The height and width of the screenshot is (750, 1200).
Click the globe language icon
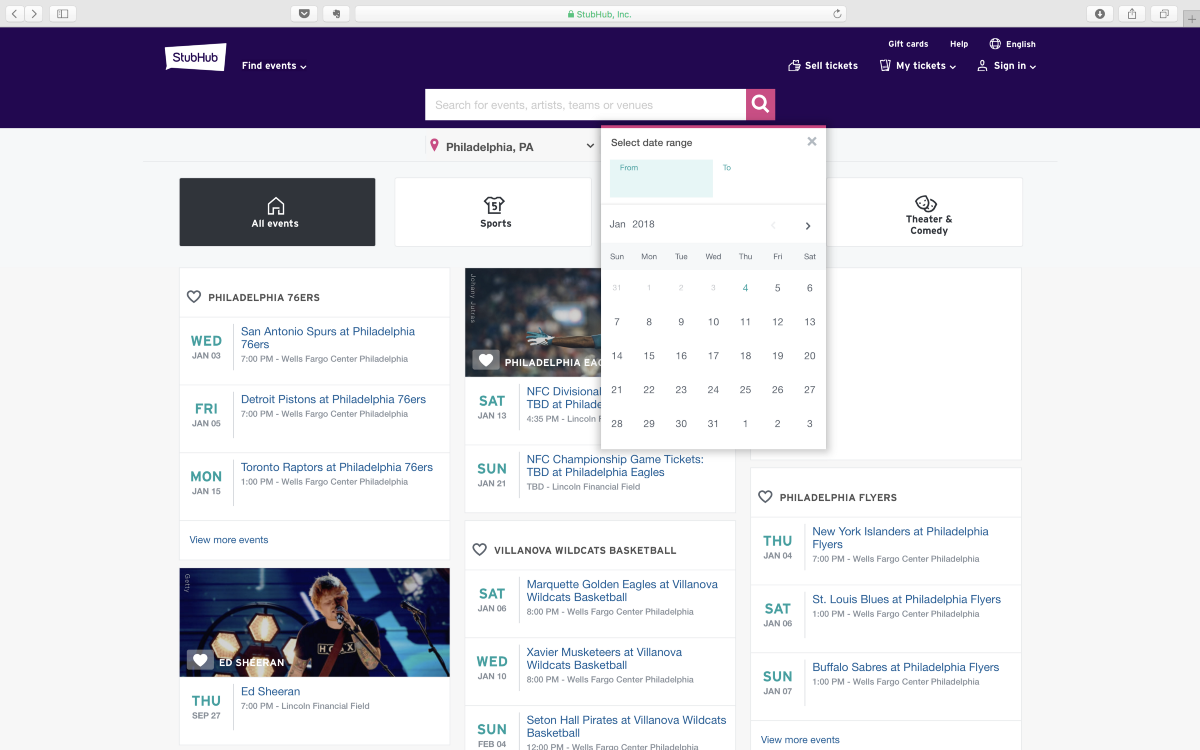(x=995, y=44)
